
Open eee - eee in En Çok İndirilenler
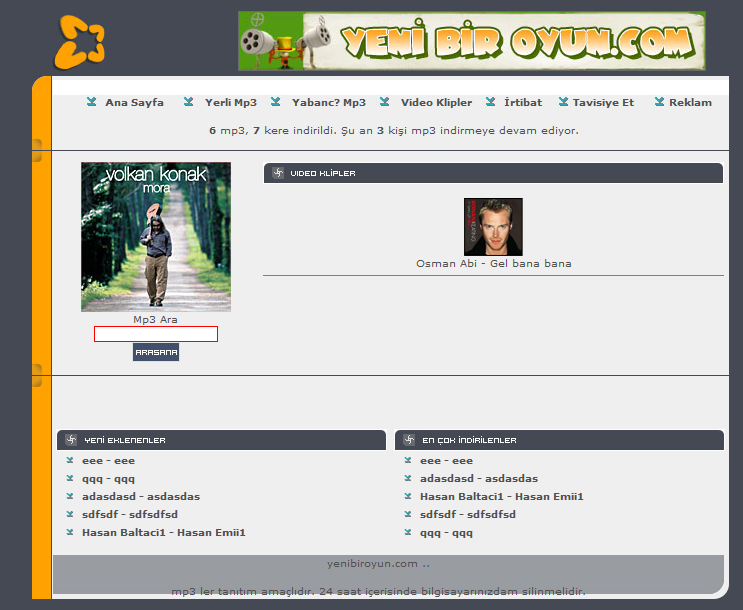[x=446, y=461]
